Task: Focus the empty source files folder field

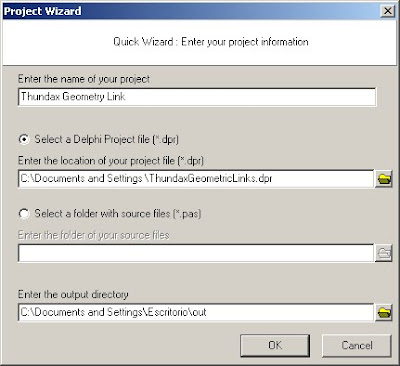Action: (196, 253)
